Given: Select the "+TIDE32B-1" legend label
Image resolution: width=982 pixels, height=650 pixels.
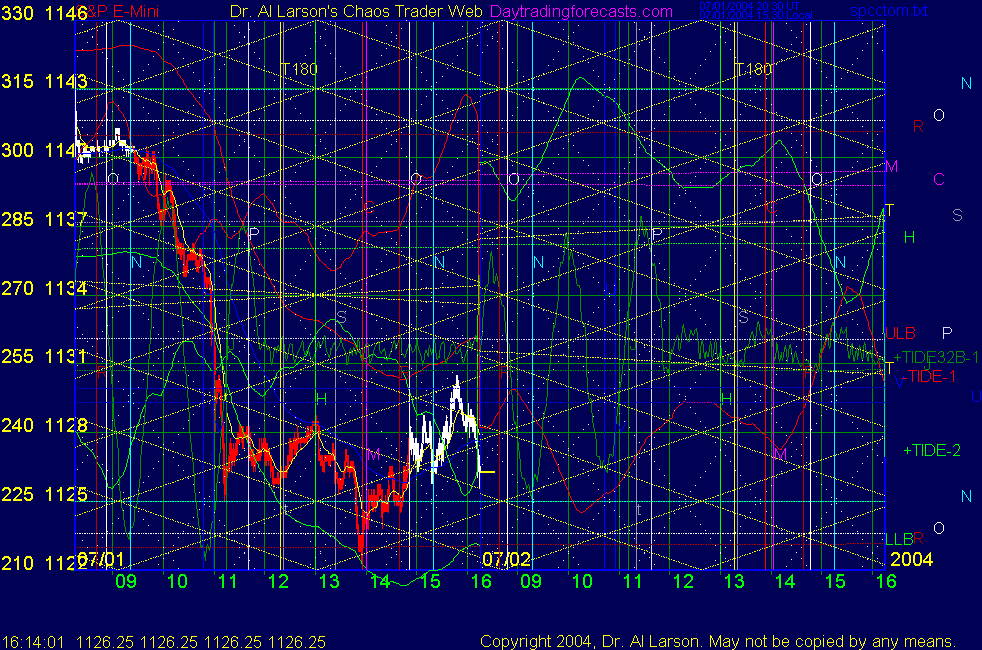Looking at the screenshot, I should (x=936, y=358).
